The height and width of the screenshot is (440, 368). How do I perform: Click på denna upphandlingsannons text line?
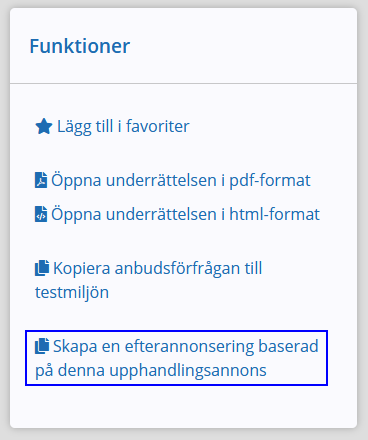coord(151,370)
